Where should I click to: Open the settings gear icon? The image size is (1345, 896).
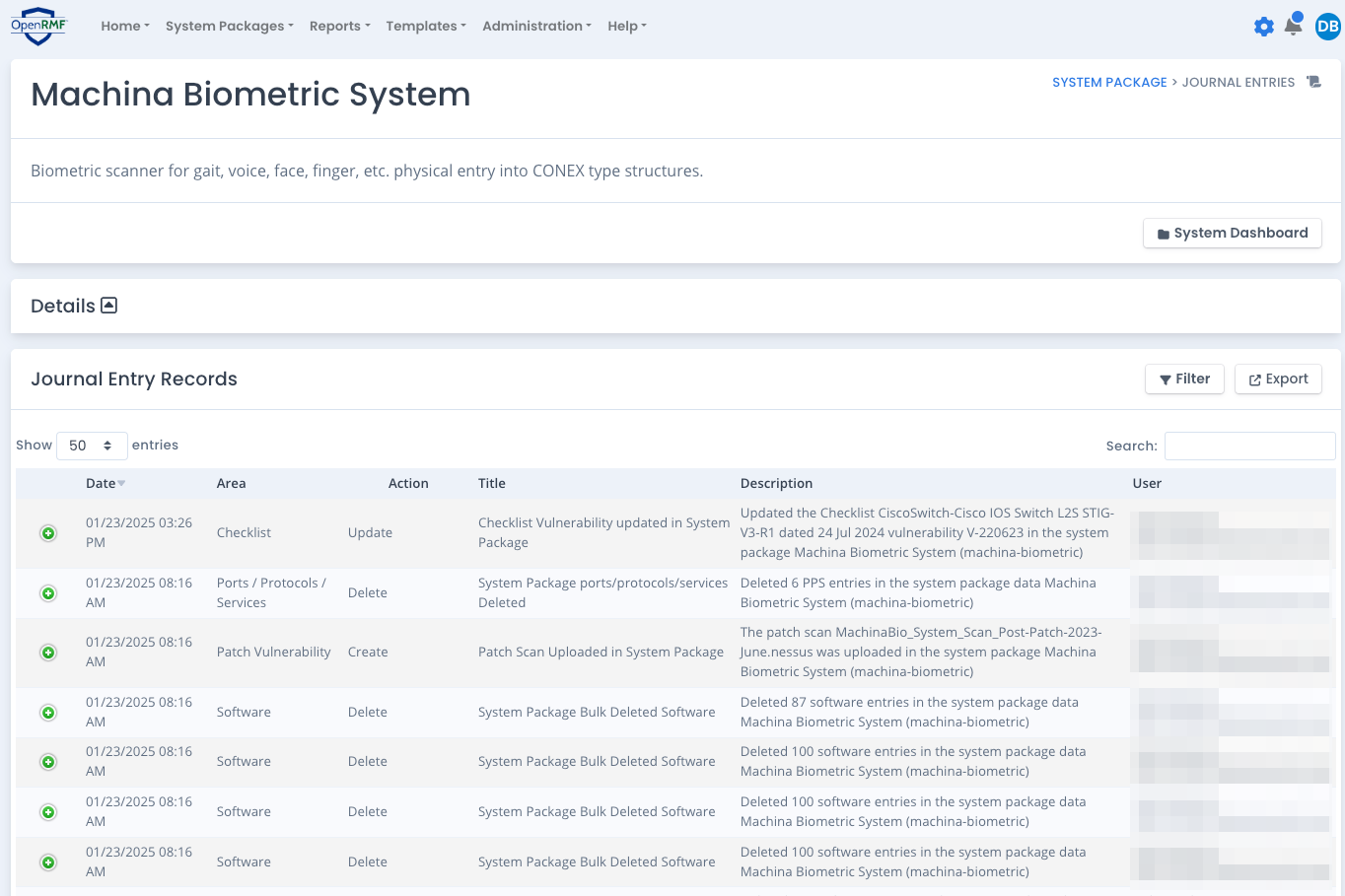[1264, 27]
